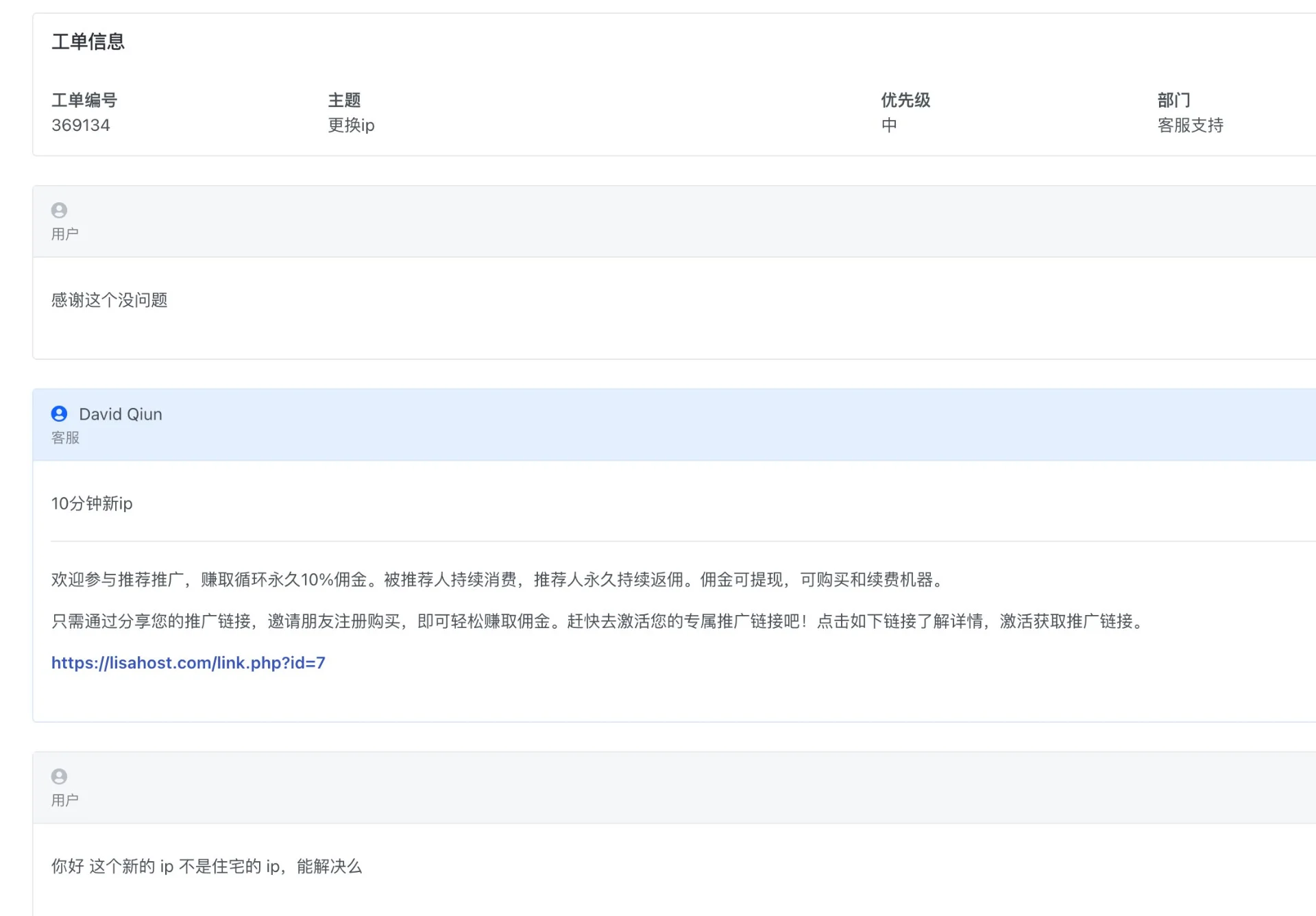Viewport: 1316px width, 916px height.
Task: Click the '用户' label above '你好 这个新的 ip'
Action: coord(65,800)
